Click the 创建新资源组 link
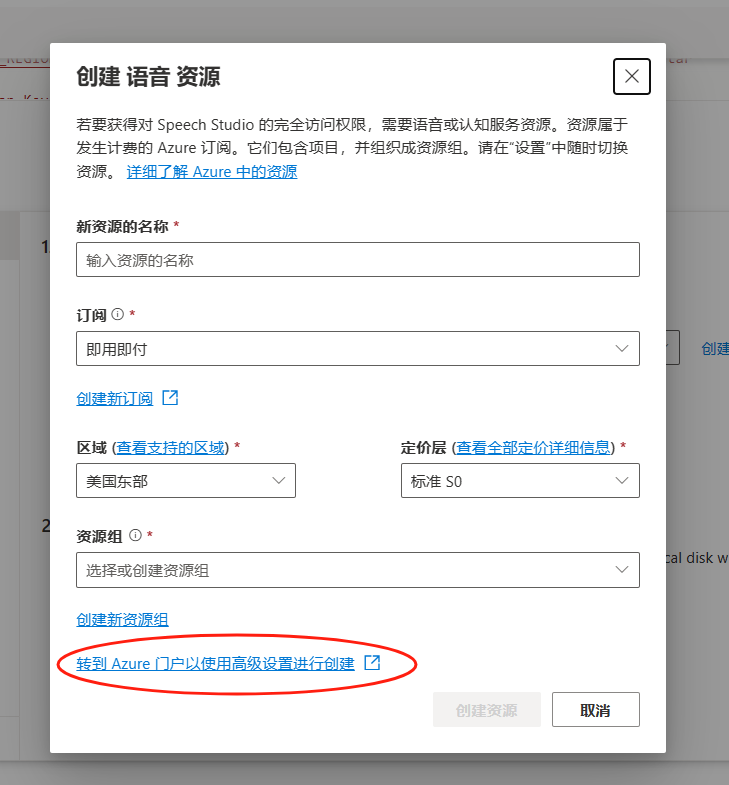729x785 pixels. (x=122, y=620)
